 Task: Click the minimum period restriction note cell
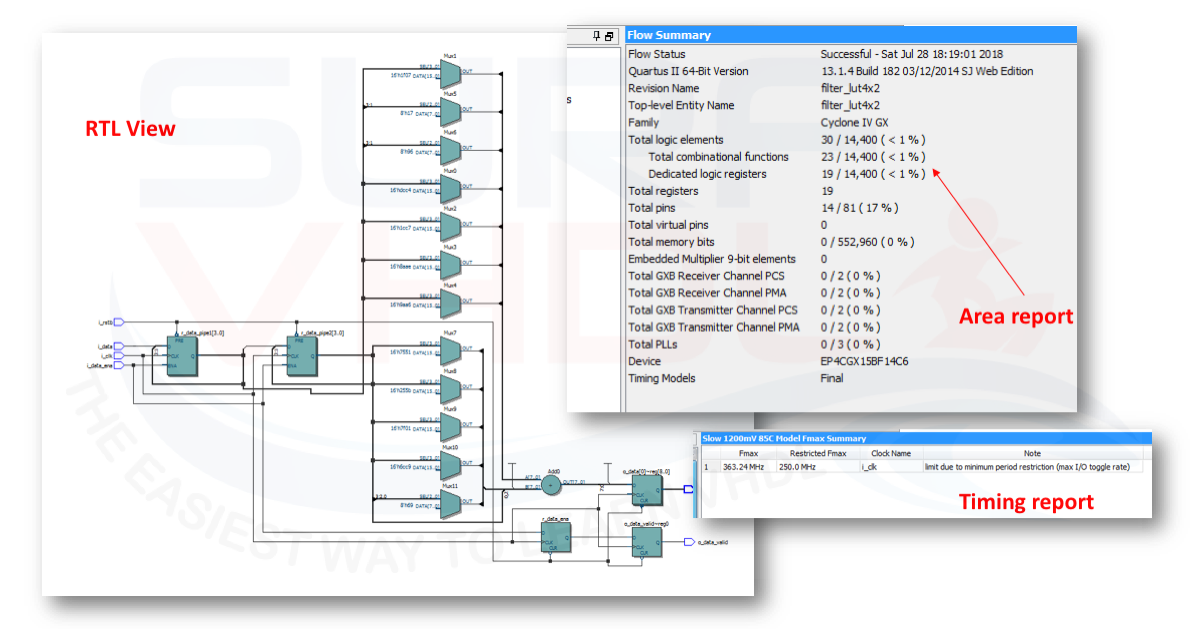[x=1032, y=467]
